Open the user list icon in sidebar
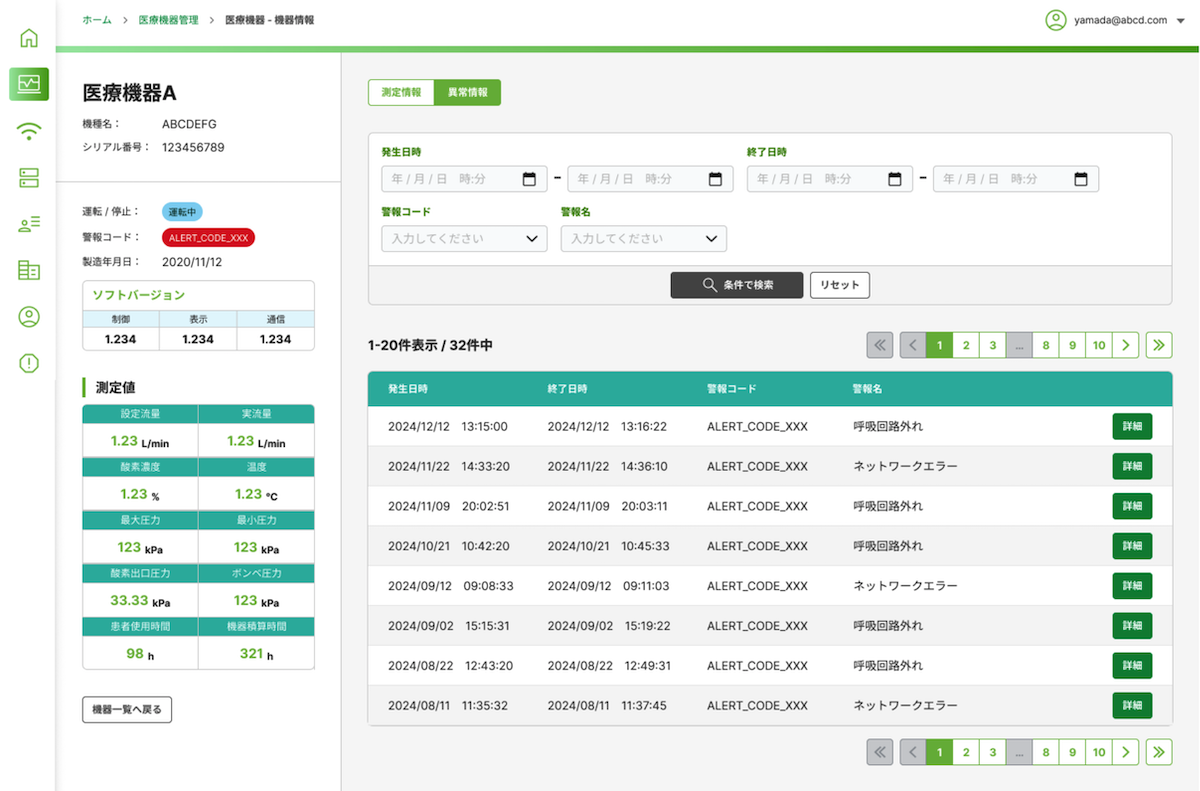Viewport: 1200px width, 791px height. click(x=29, y=224)
